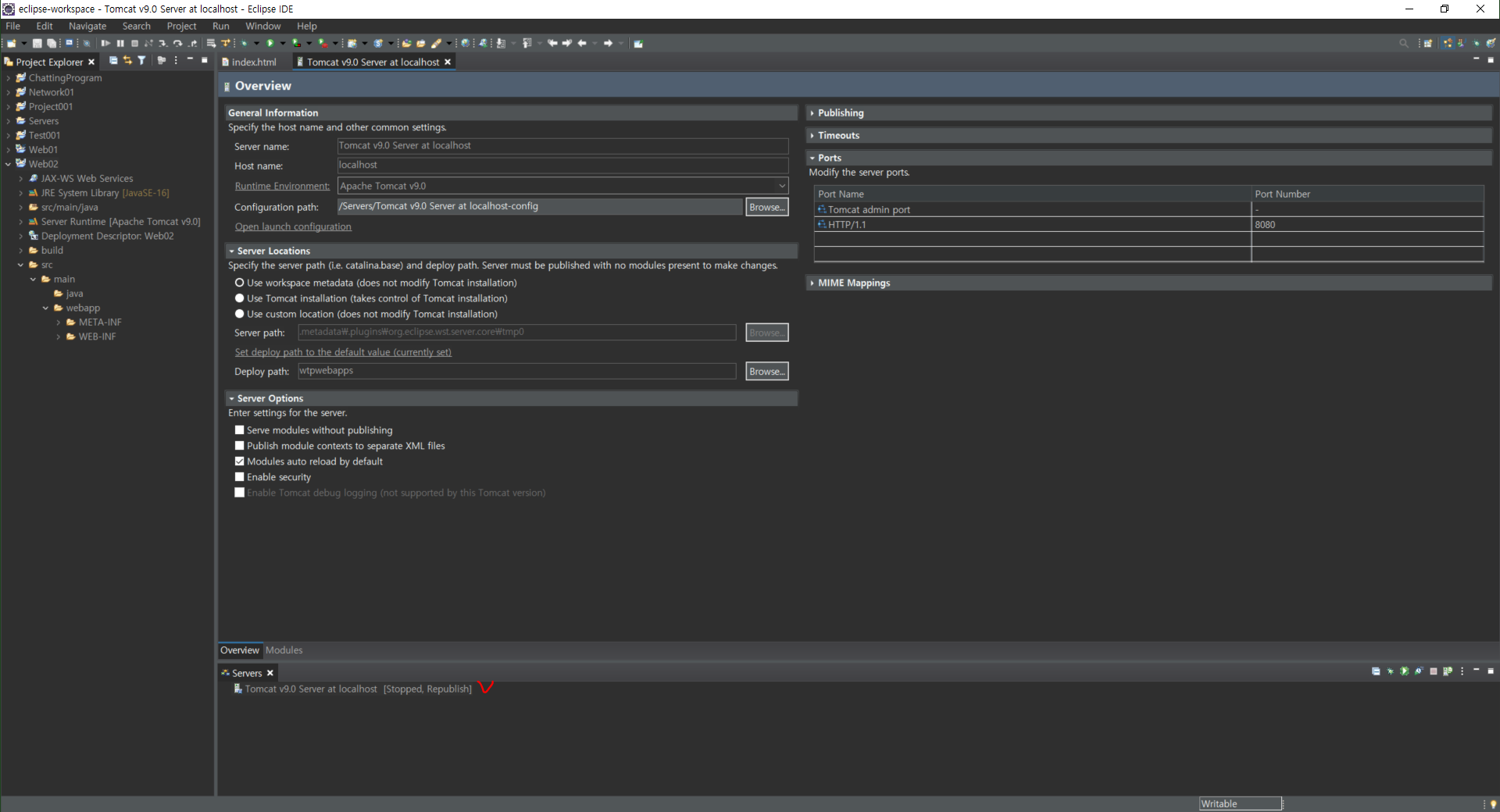Check Enable security option
This screenshot has width=1500, height=812.
point(240,477)
